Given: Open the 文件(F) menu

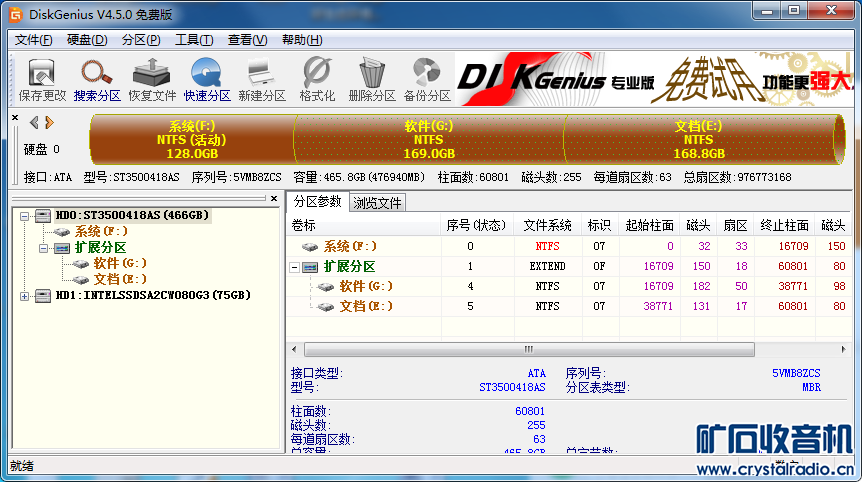Looking at the screenshot, I should [34, 40].
